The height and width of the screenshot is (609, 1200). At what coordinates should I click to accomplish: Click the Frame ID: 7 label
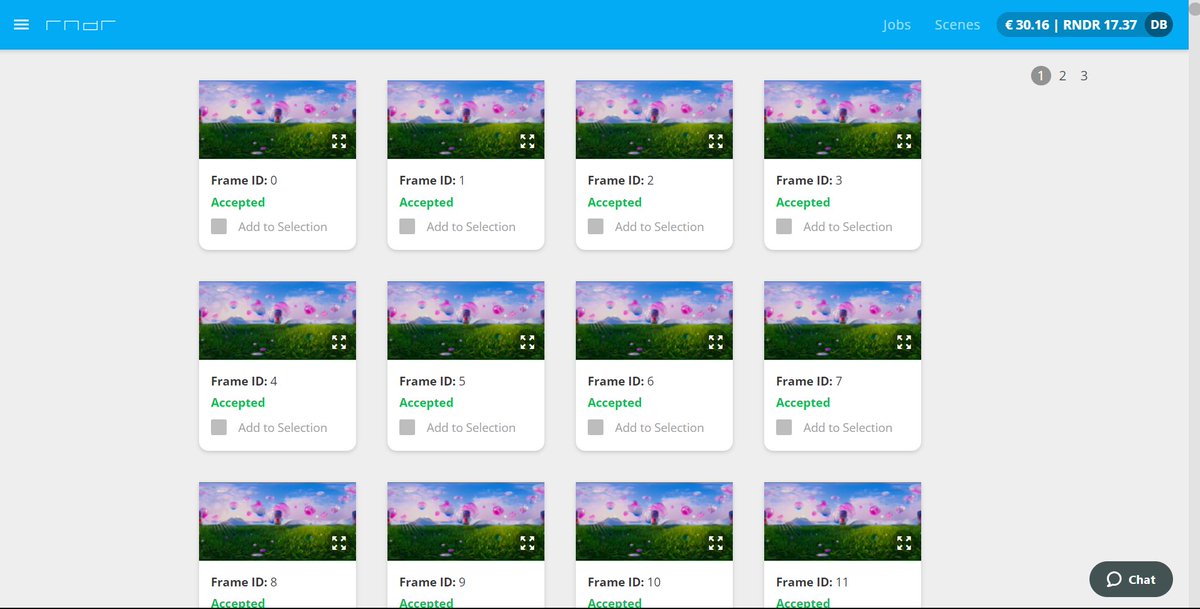tap(809, 381)
